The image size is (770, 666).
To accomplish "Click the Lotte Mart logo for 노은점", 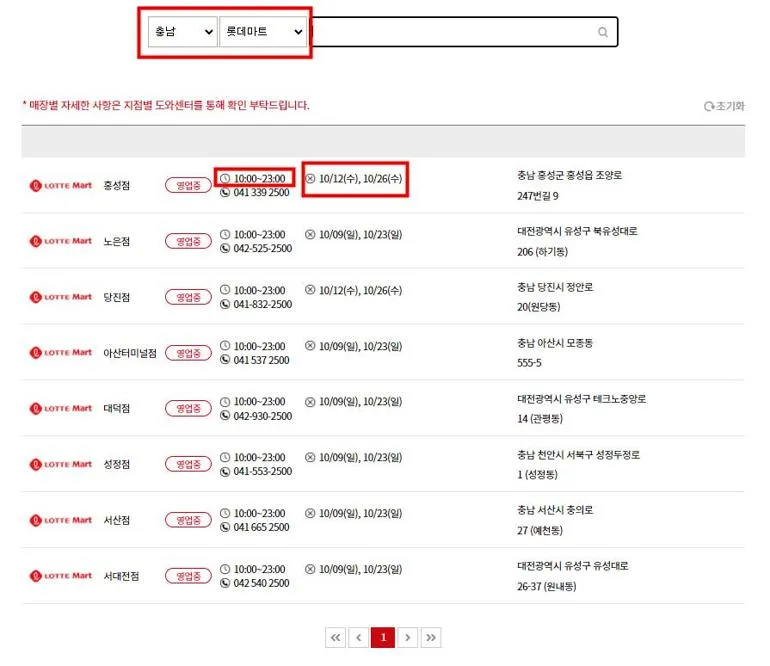I will click(61, 241).
